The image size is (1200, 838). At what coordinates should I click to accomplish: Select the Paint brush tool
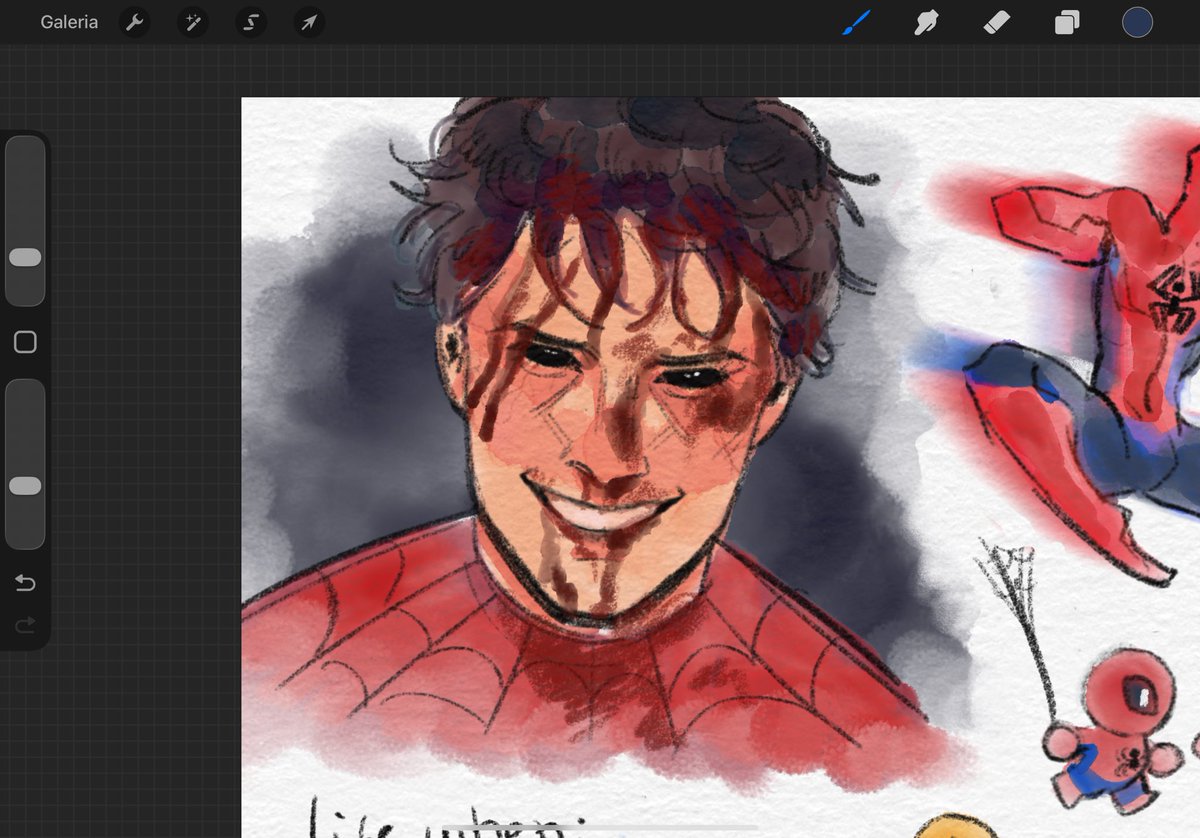click(x=856, y=22)
